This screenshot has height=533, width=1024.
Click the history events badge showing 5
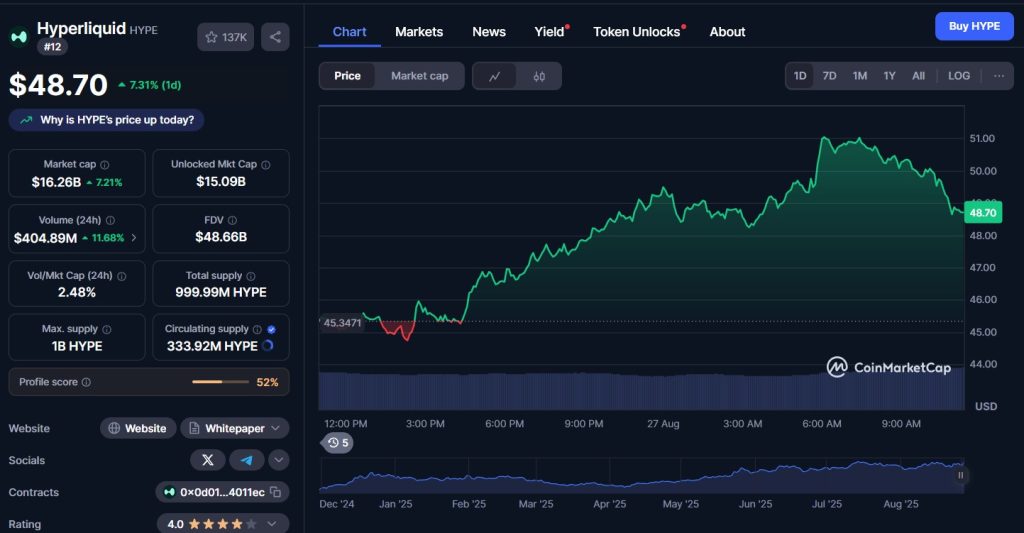coord(338,443)
